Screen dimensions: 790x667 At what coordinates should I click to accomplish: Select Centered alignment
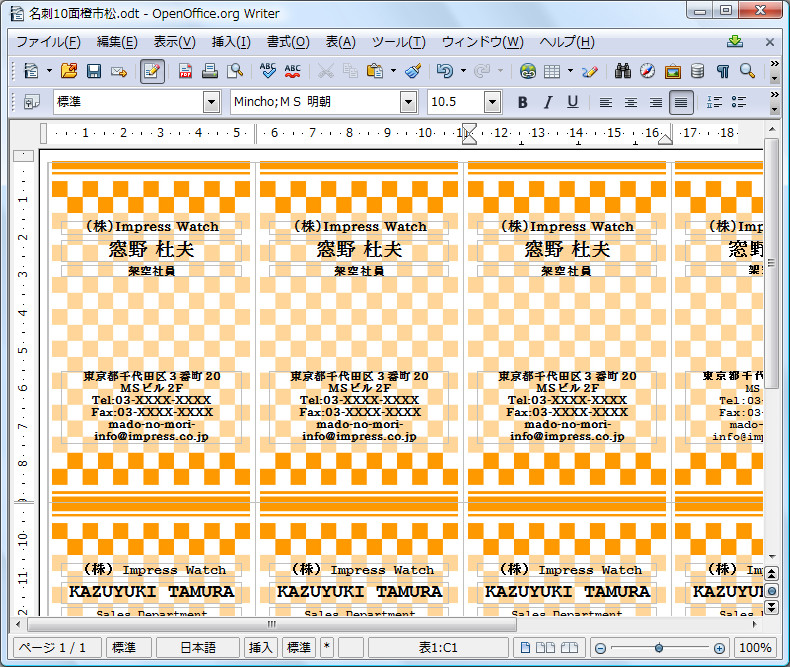pos(630,102)
